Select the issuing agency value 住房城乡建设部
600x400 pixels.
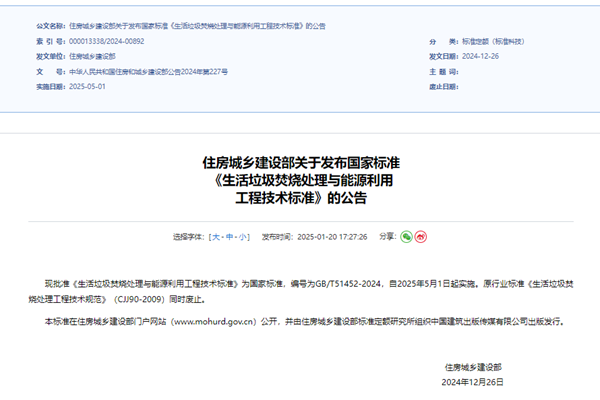coord(92,57)
